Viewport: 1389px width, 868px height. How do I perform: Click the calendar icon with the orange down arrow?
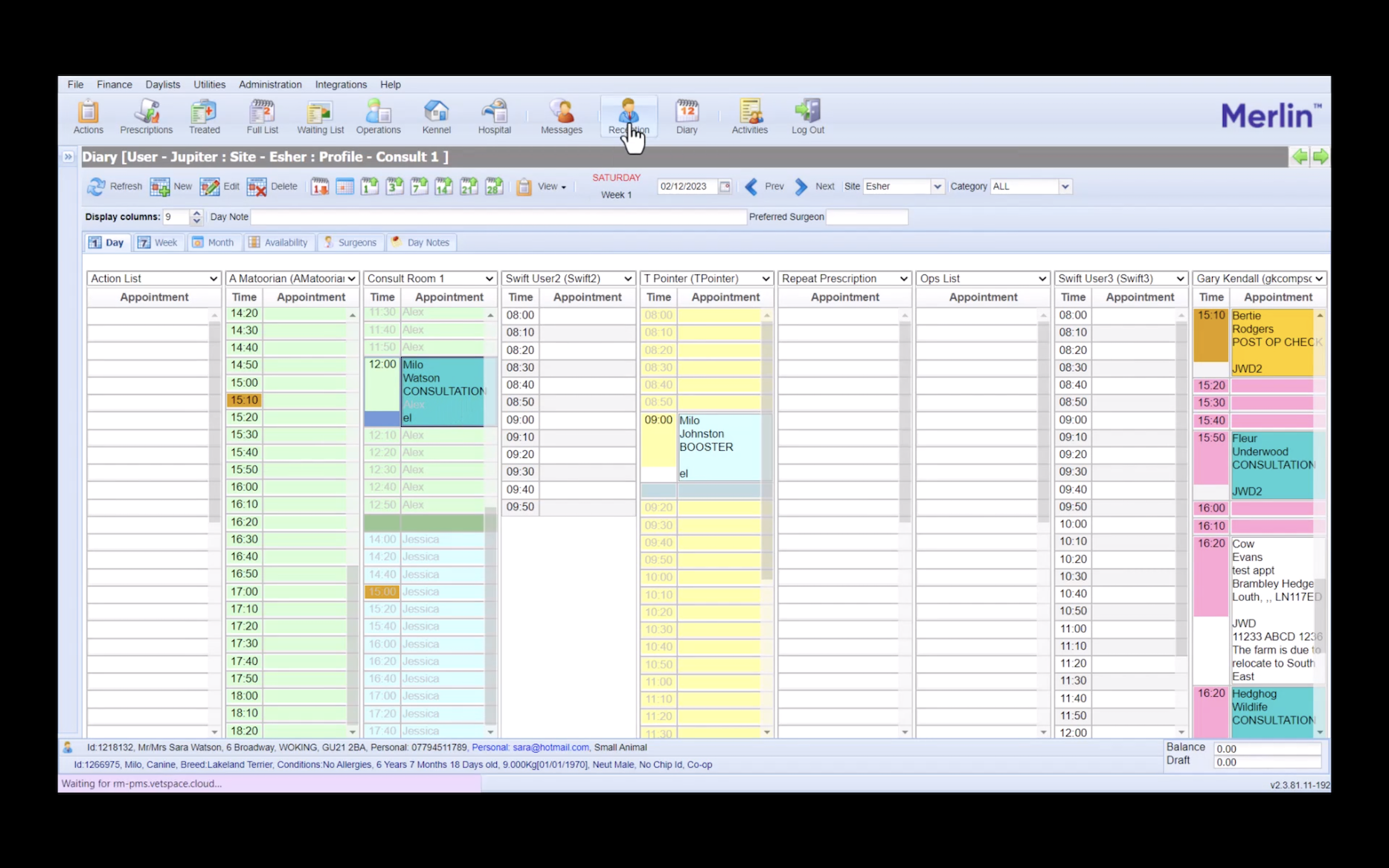[x=320, y=187]
